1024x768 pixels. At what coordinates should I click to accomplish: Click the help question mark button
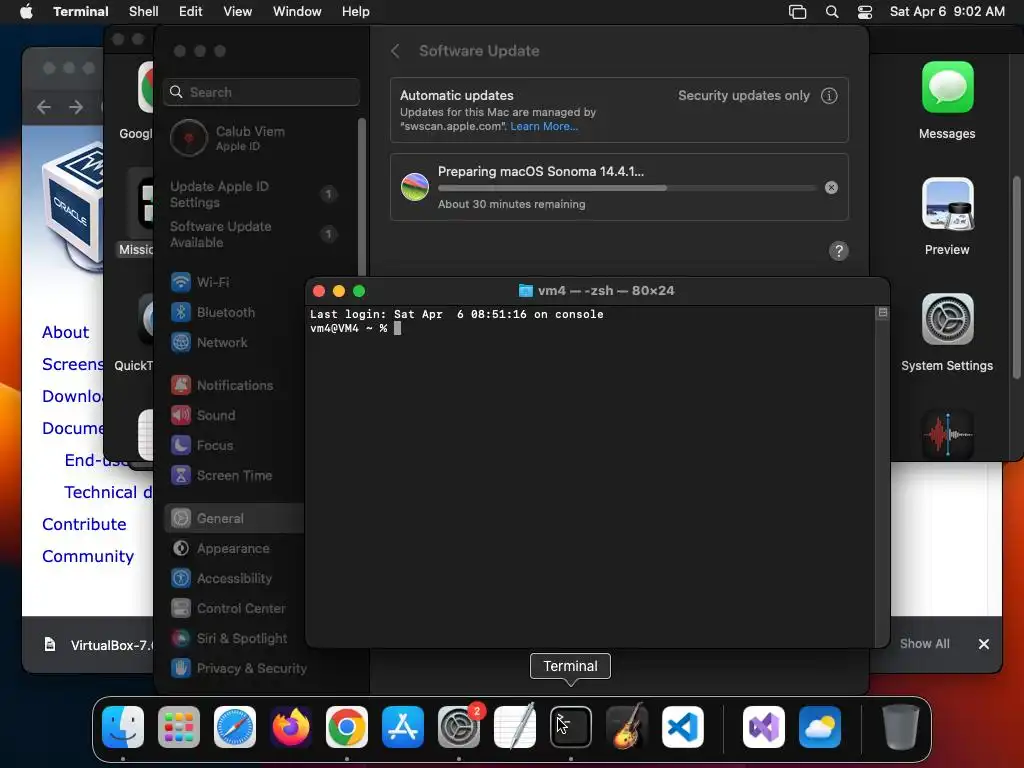point(839,251)
